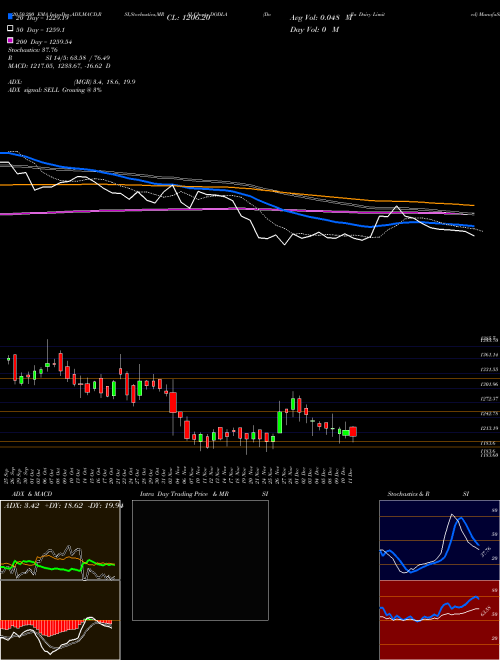
Task: Click the empty intraday trading price panel
Action: [x=200, y=560]
